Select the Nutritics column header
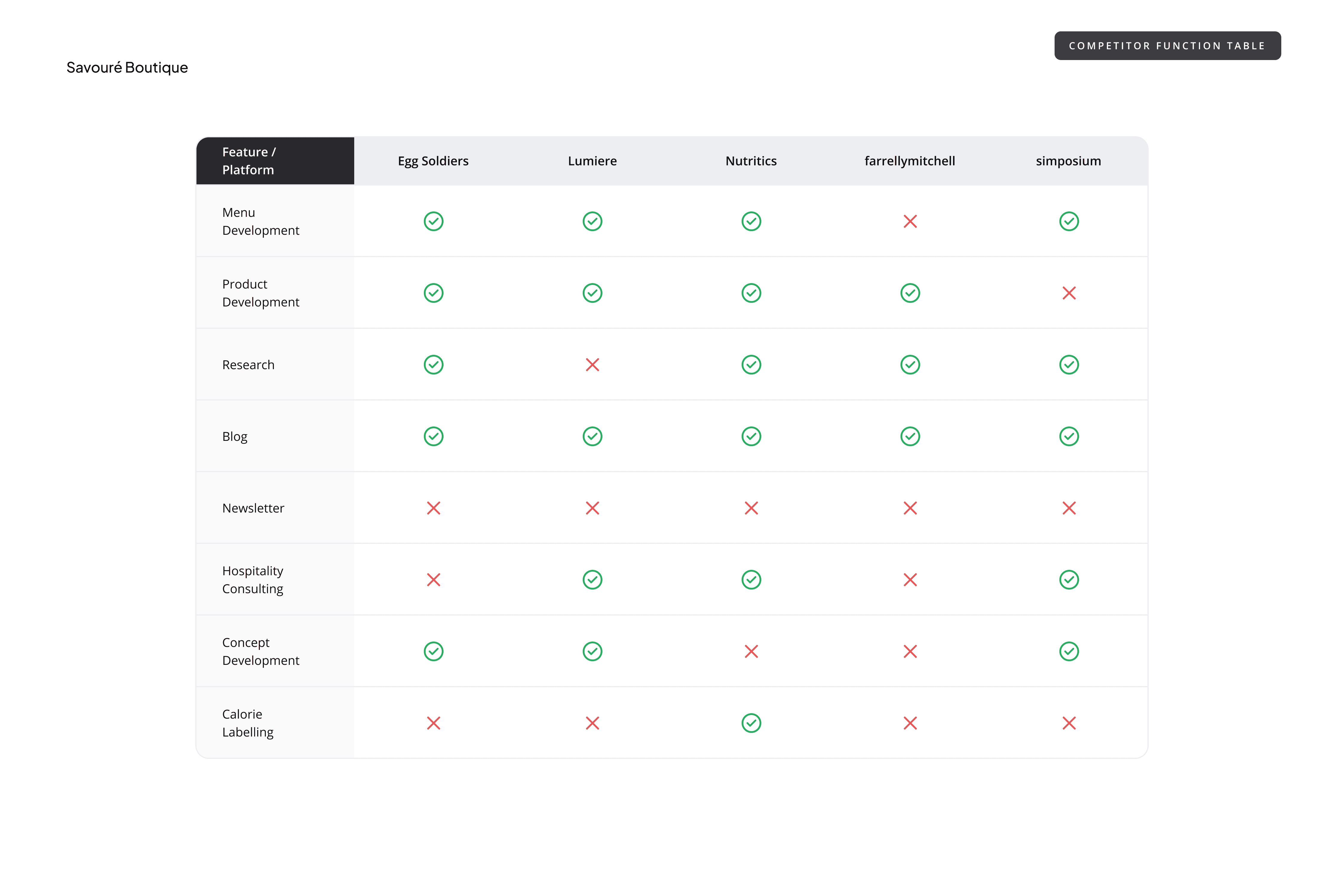1344x896 pixels. click(751, 161)
